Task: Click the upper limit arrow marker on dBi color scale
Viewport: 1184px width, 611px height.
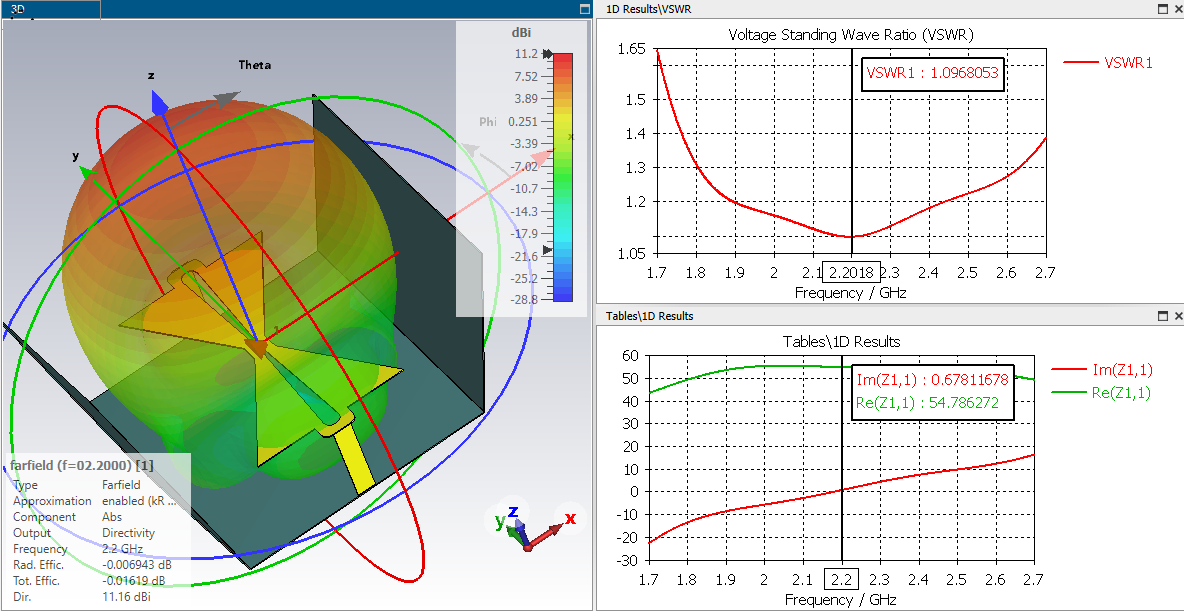Action: (x=548, y=54)
